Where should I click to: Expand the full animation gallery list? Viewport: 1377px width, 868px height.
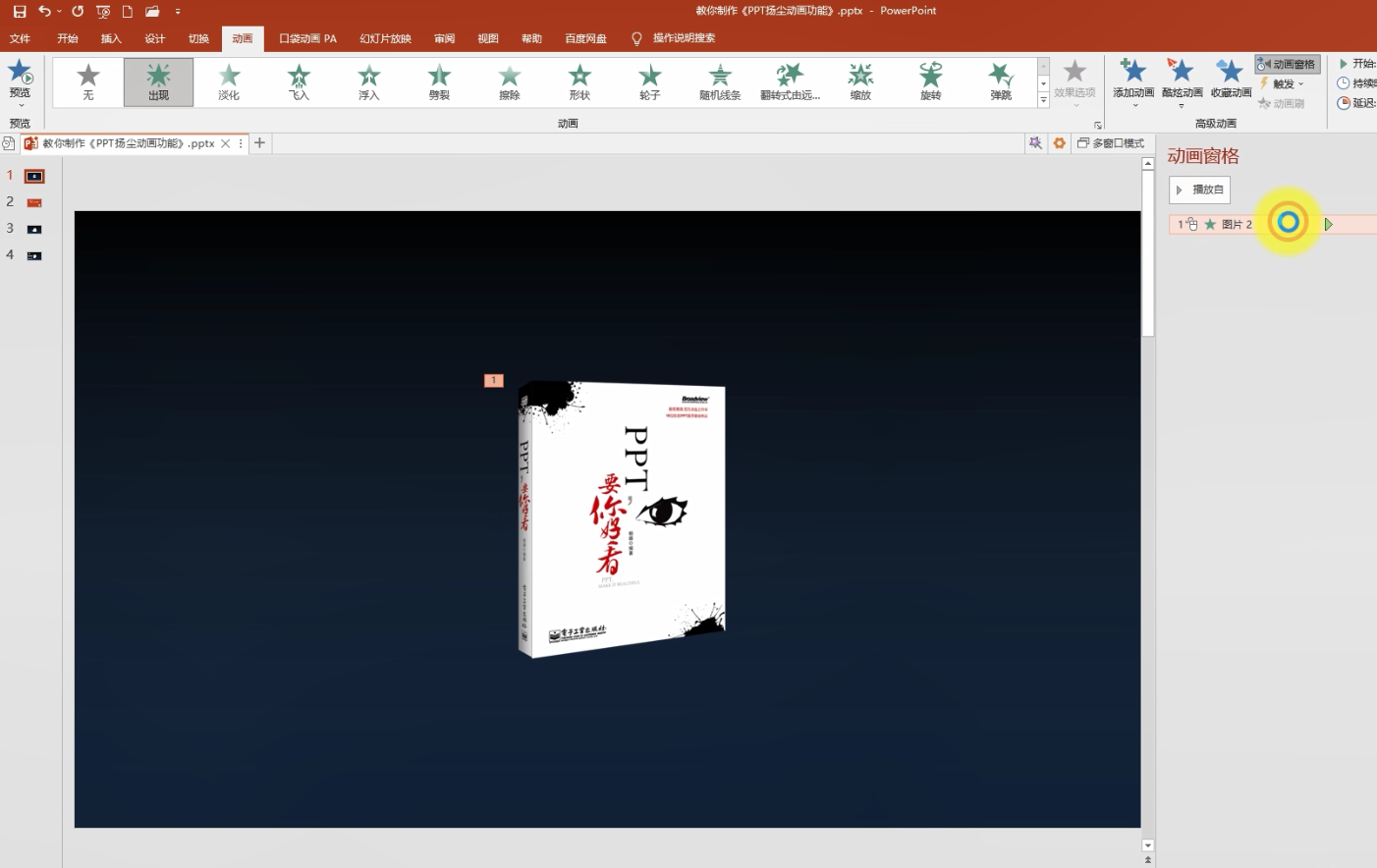[x=1043, y=100]
